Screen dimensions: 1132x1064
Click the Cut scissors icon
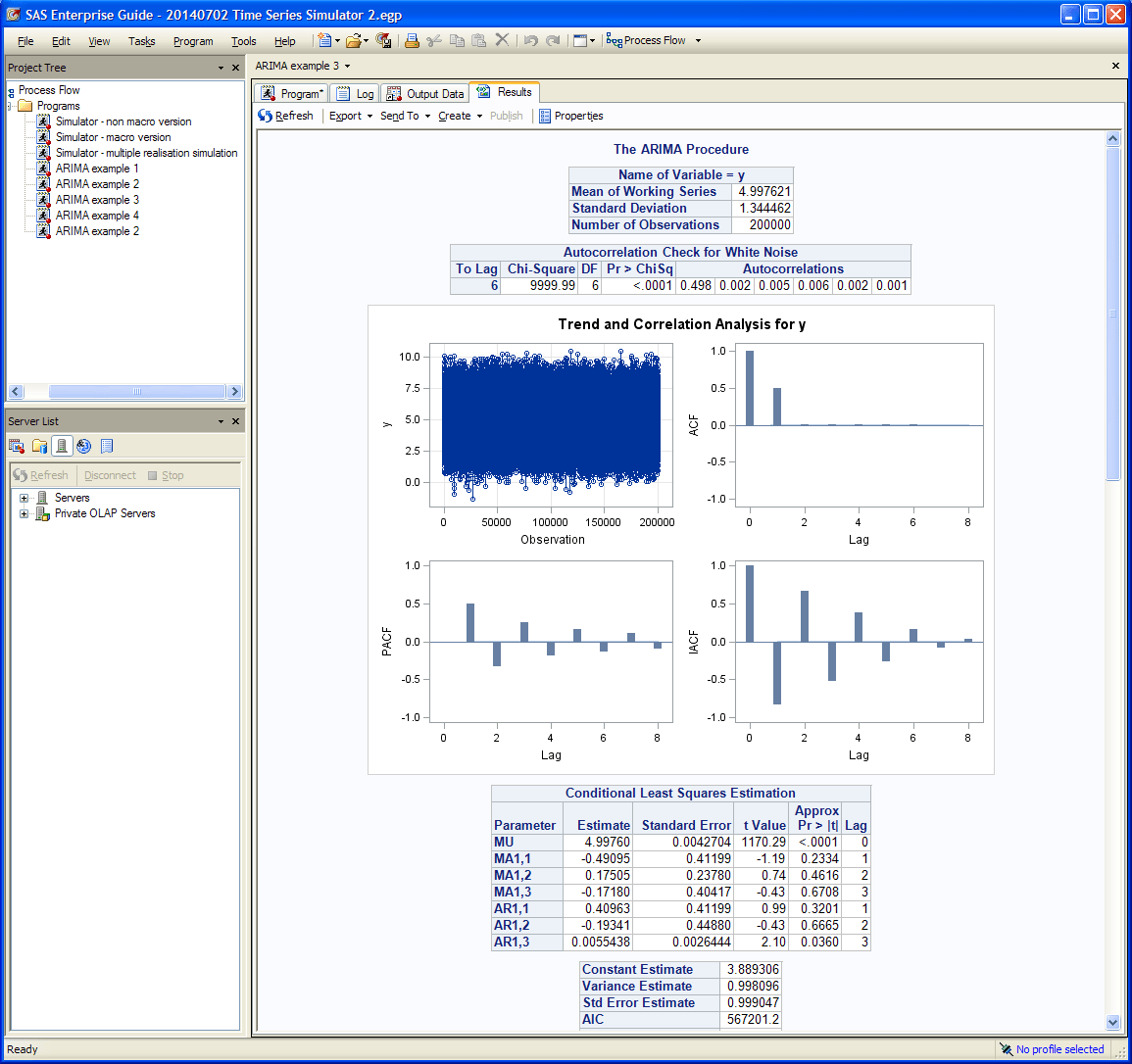pyautogui.click(x=434, y=40)
